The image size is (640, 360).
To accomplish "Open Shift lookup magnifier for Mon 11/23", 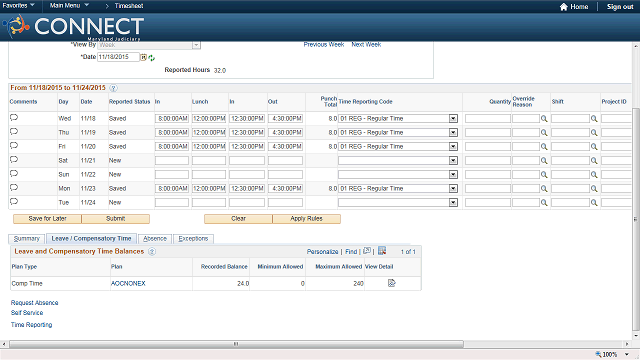I will click(x=594, y=189).
